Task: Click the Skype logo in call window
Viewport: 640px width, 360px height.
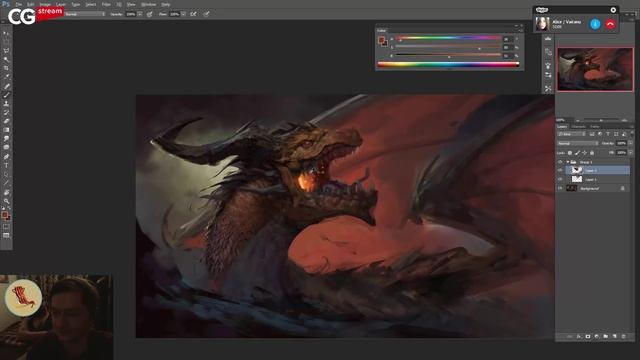Action: click(542, 10)
